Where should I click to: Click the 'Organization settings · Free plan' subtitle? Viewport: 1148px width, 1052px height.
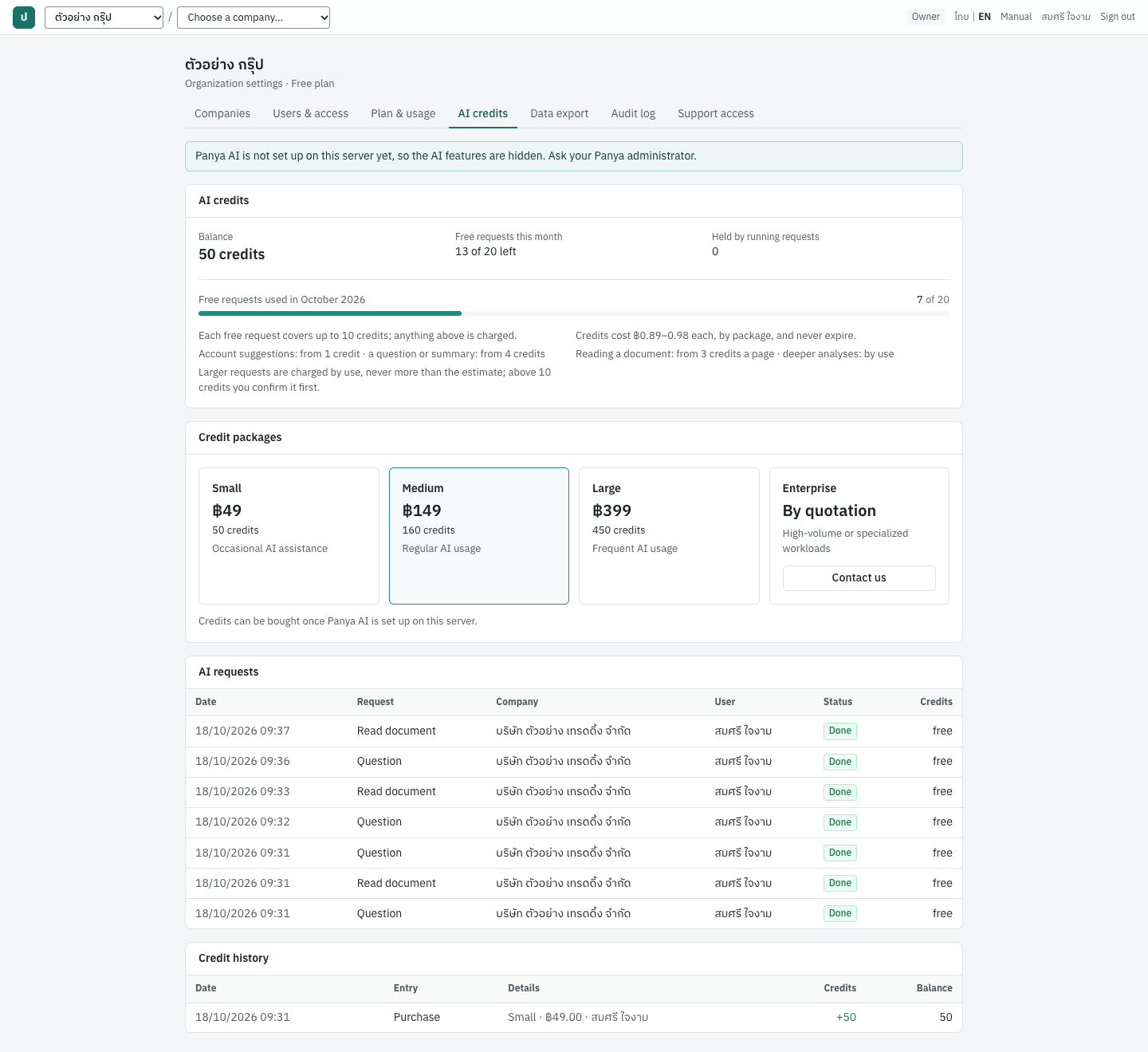260,84
